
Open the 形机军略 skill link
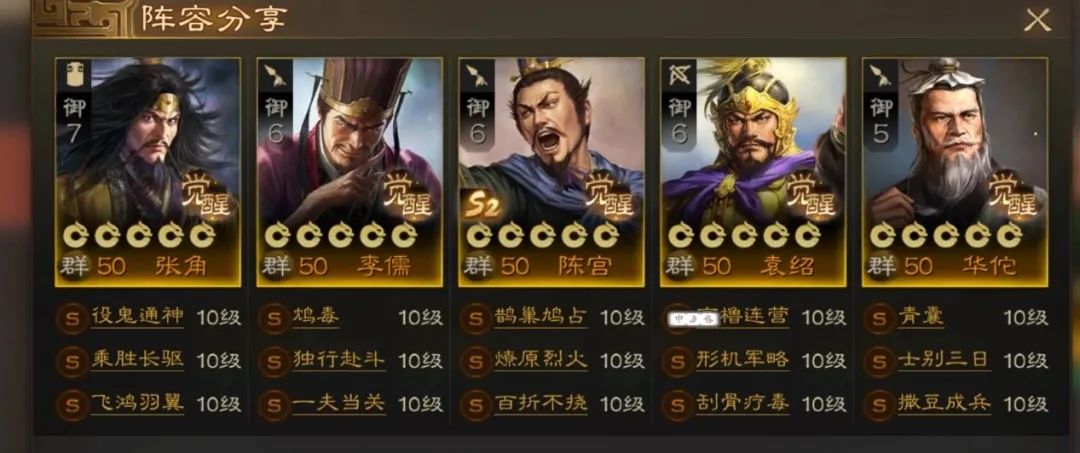742,359
